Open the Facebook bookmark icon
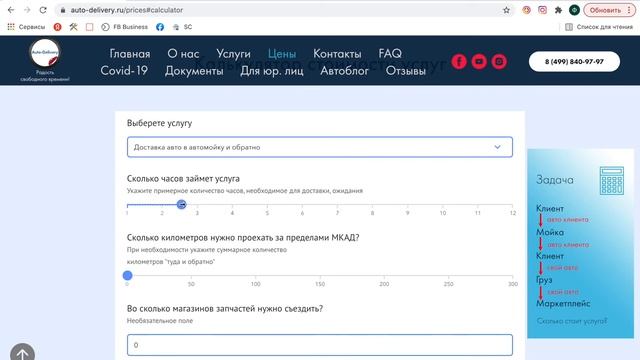The width and height of the screenshot is (640, 360). click(x=160, y=27)
